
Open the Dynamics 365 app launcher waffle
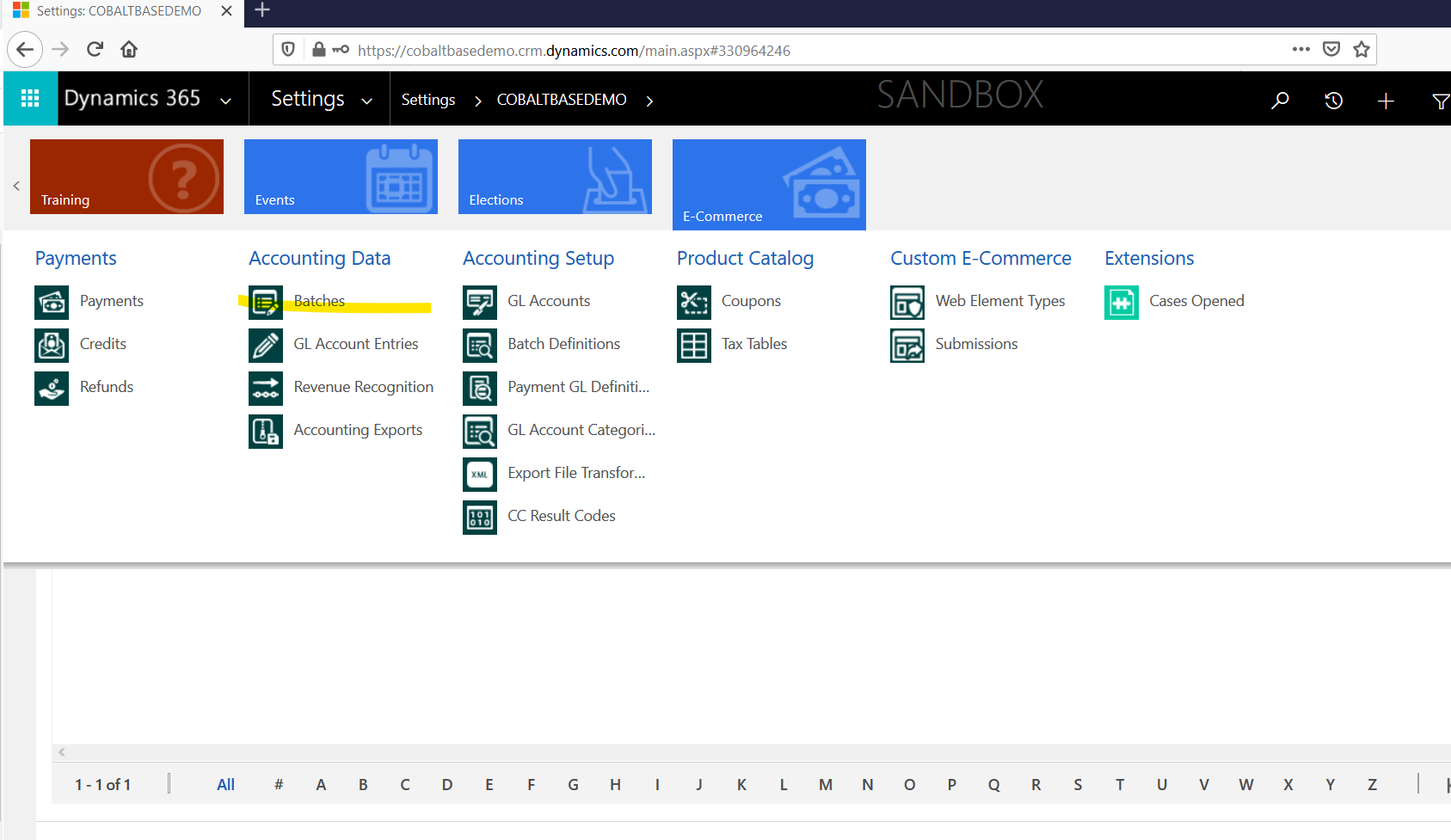[x=30, y=99]
